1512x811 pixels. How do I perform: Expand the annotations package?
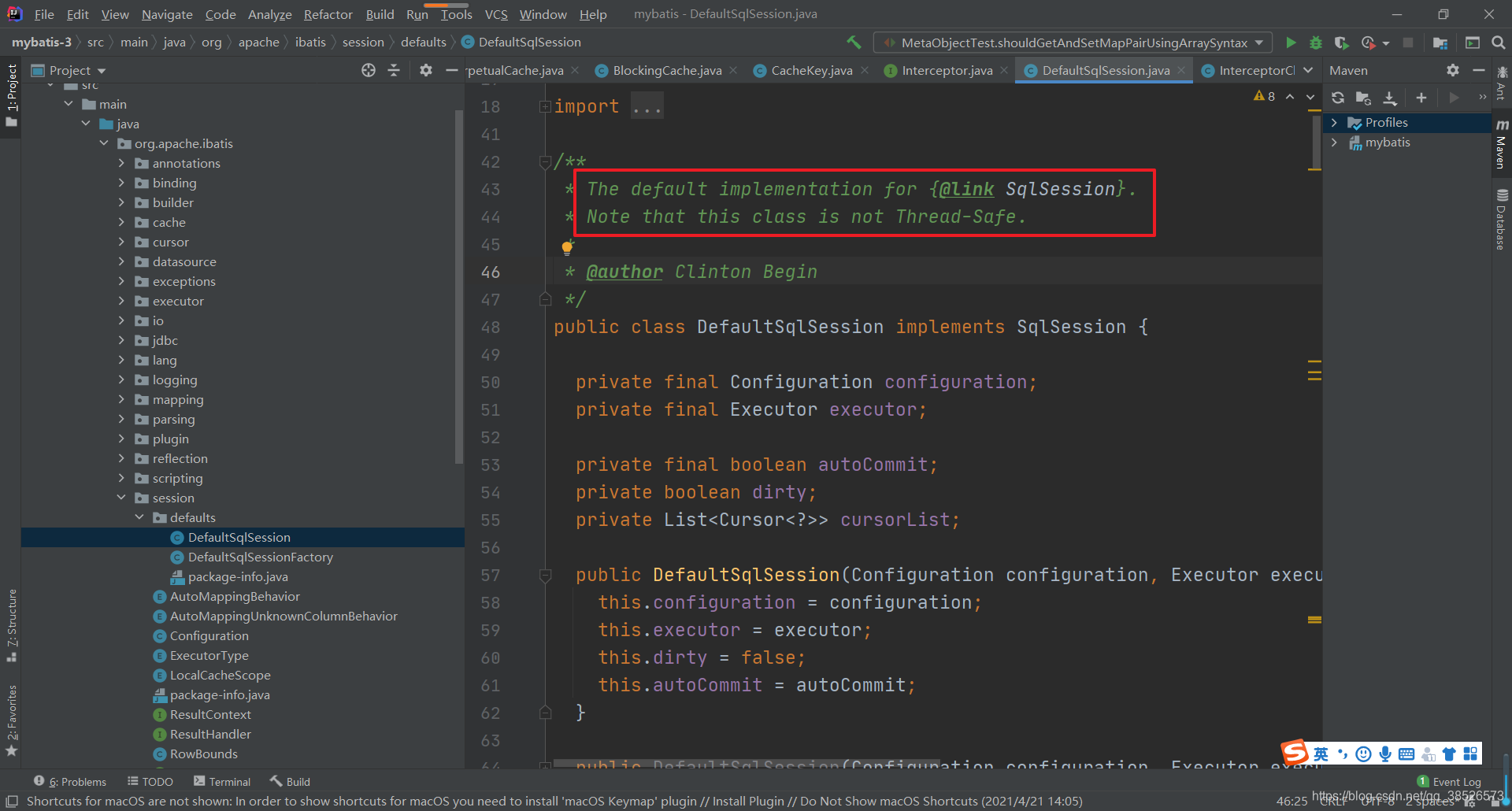pyautogui.click(x=121, y=163)
